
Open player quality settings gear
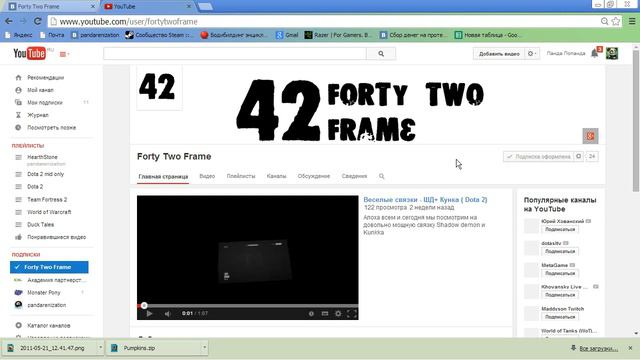point(338,313)
